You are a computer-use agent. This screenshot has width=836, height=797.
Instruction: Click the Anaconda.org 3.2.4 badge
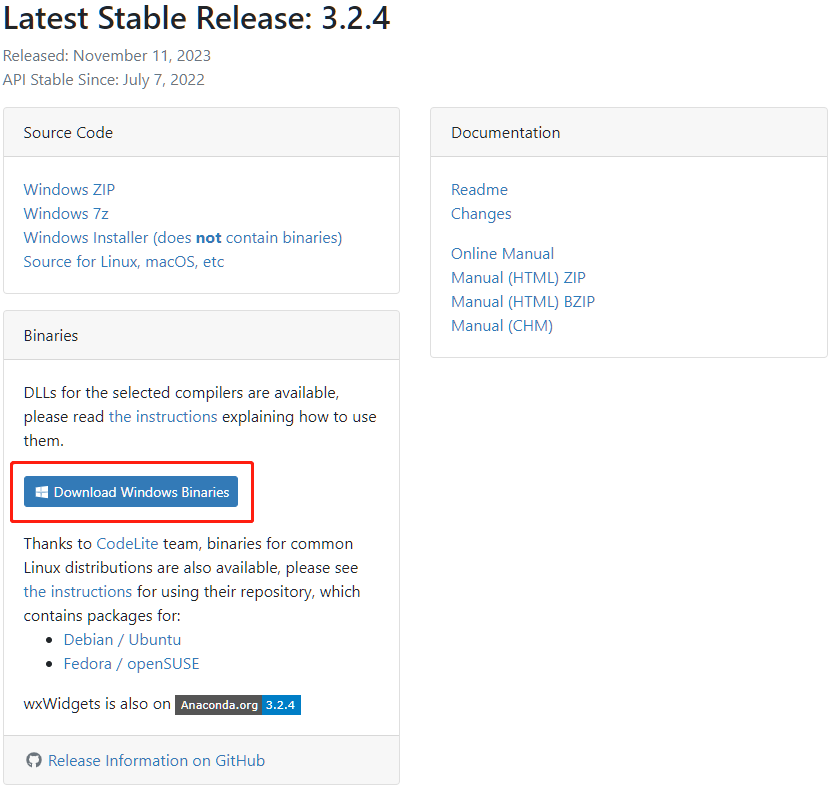tap(238, 705)
